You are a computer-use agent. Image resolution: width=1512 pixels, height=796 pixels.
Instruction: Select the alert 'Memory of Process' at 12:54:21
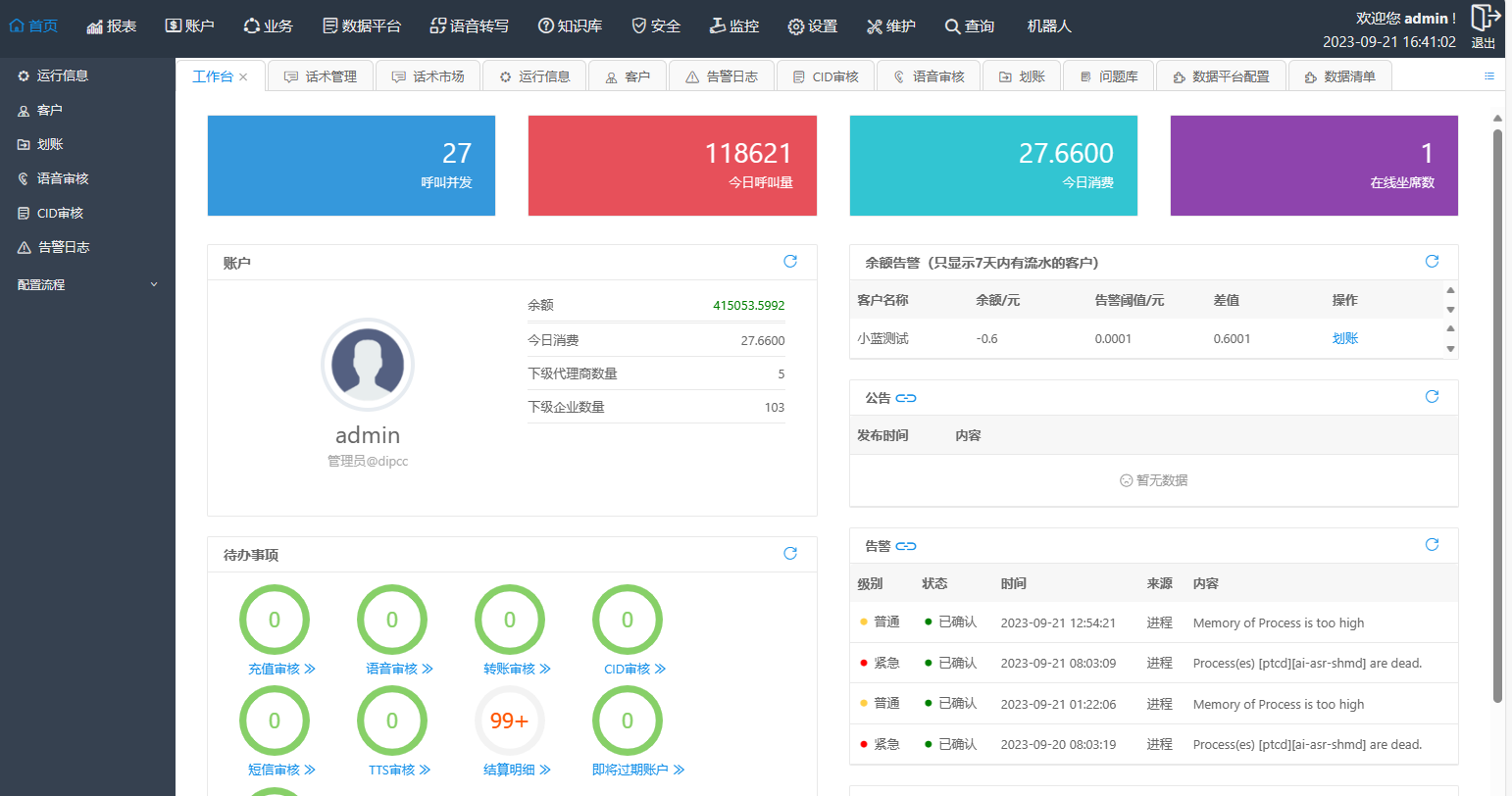tap(1154, 622)
